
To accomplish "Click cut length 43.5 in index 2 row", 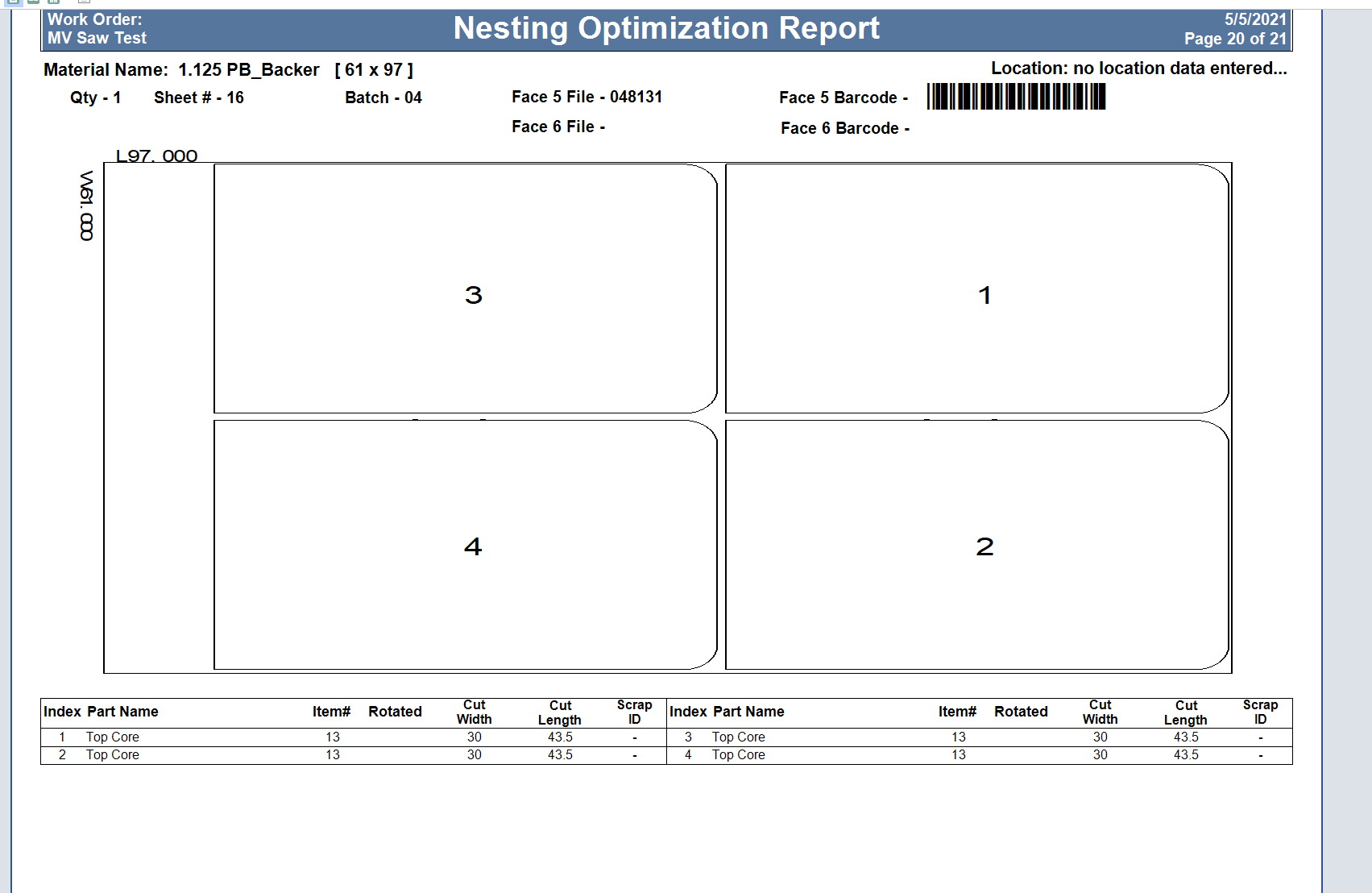I will click(x=560, y=754).
